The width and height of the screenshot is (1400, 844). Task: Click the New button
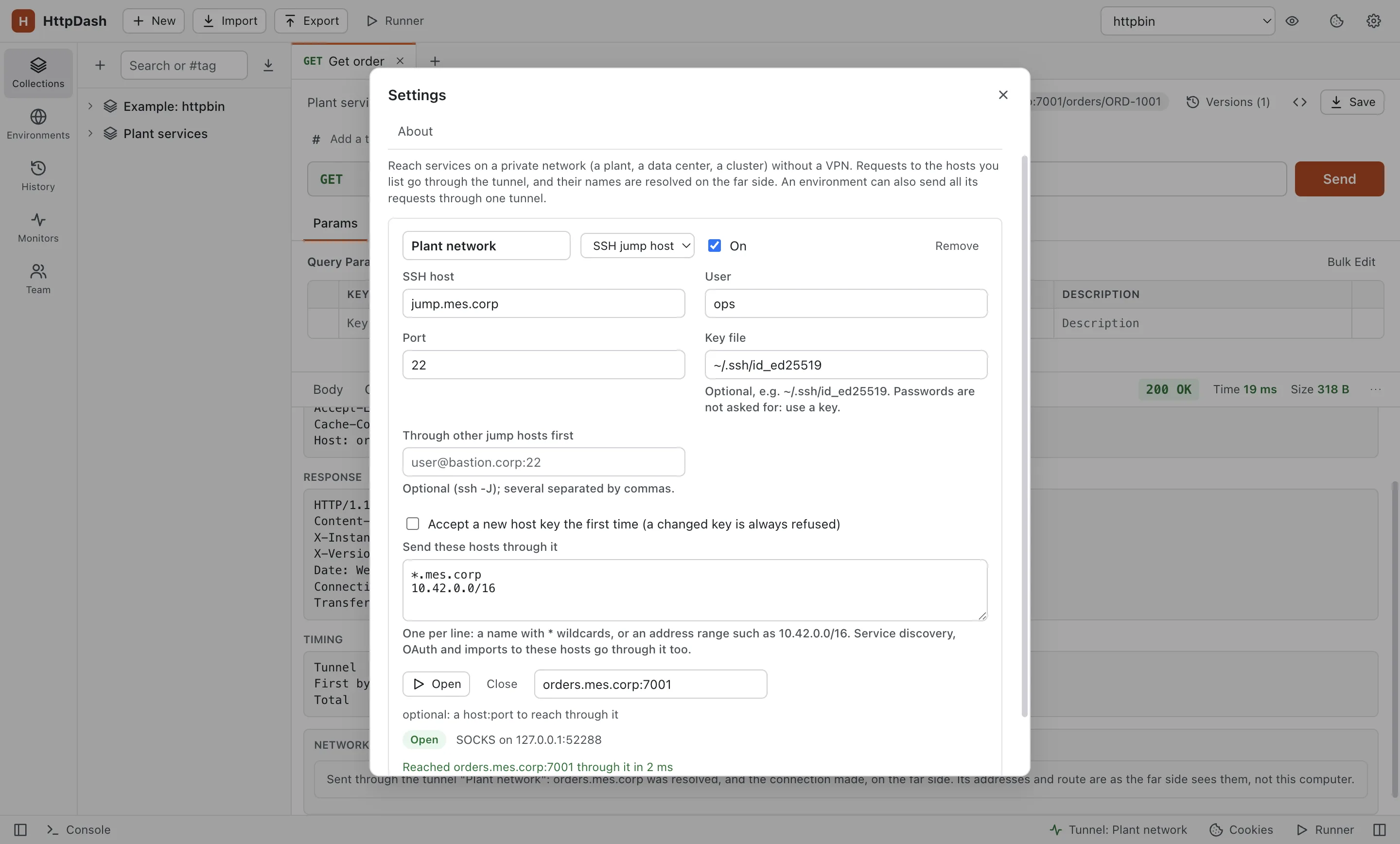coord(154,21)
